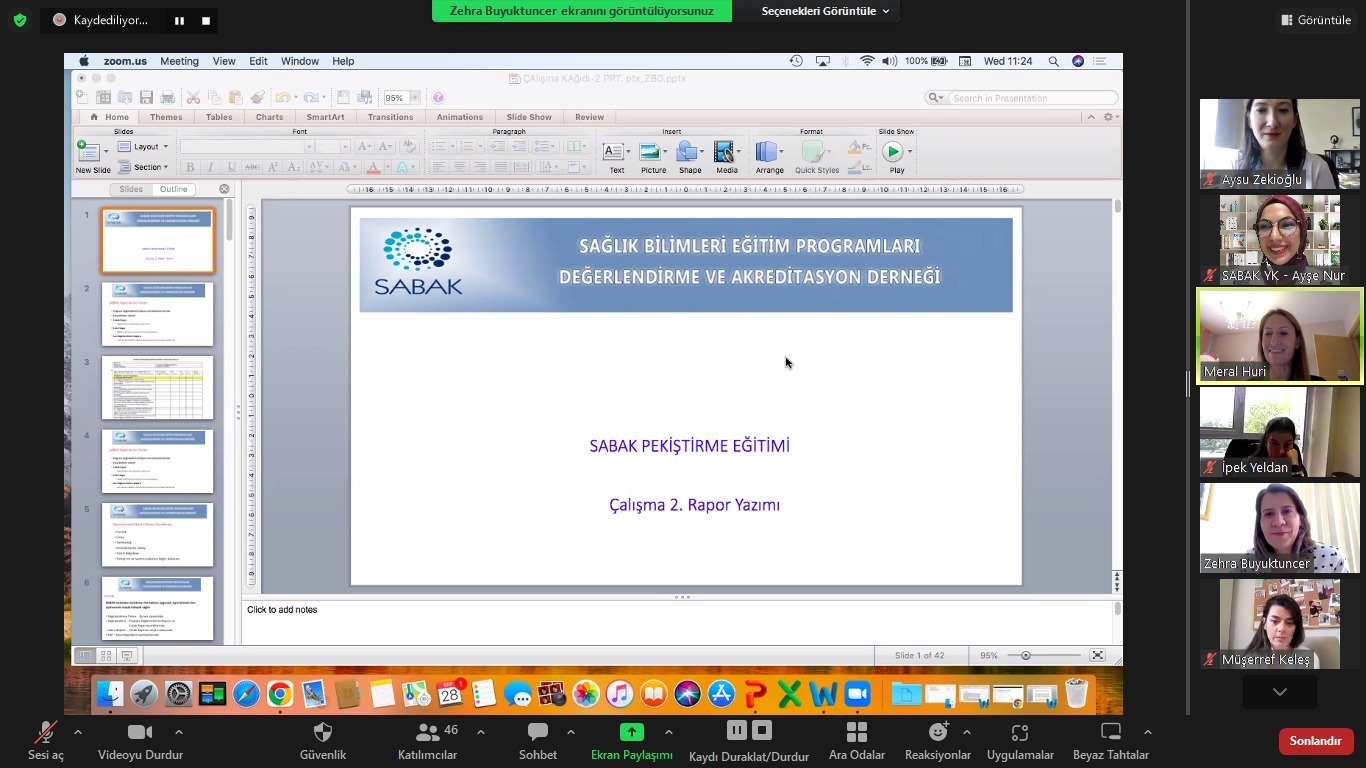Viewport: 1366px width, 768px height.
Task: Switch to the Transitions ribbon tab
Action: click(x=390, y=117)
